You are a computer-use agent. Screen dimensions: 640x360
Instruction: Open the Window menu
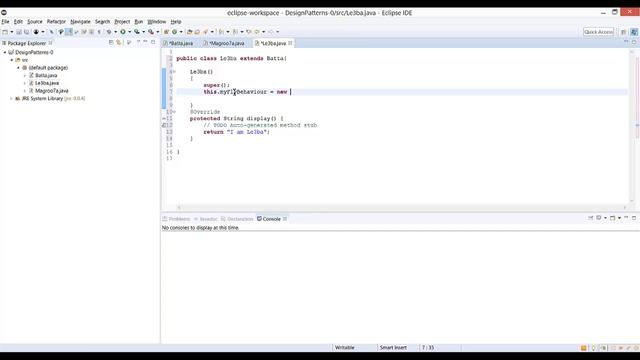pos(157,22)
